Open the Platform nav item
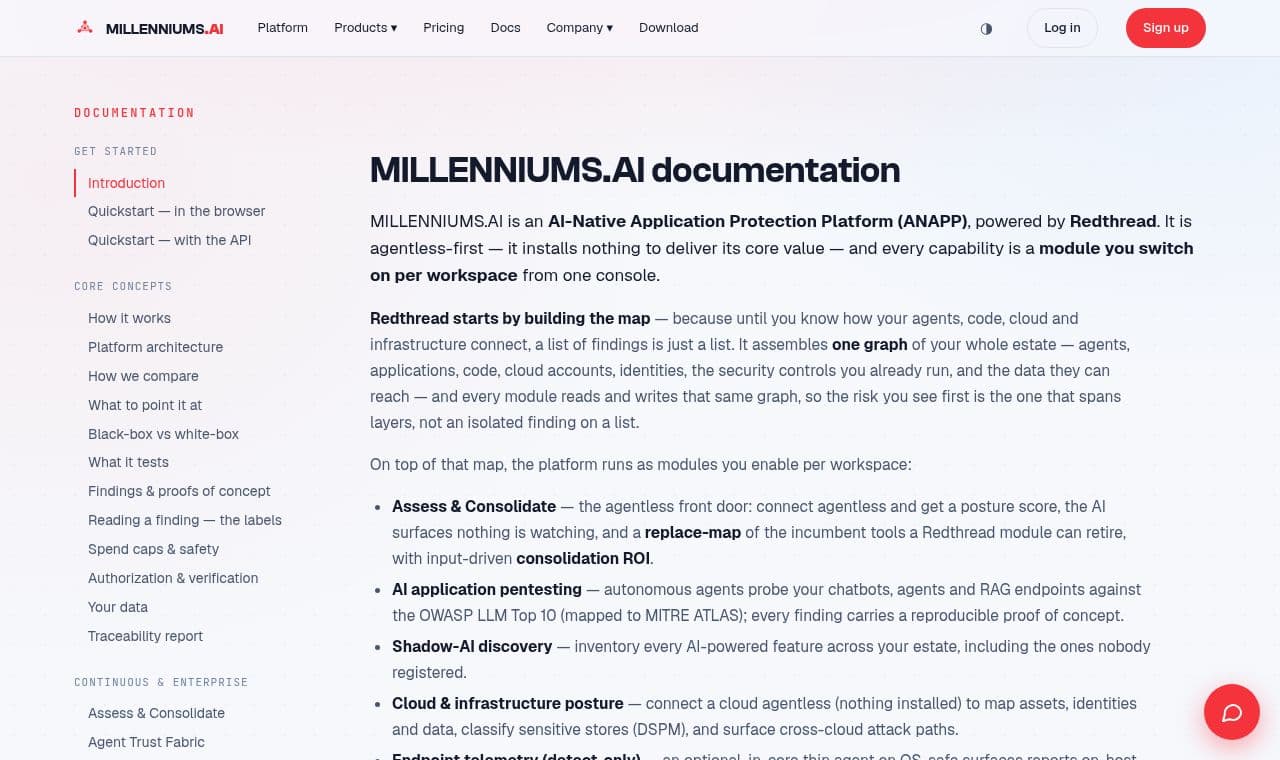The height and width of the screenshot is (760, 1280). pos(283,28)
